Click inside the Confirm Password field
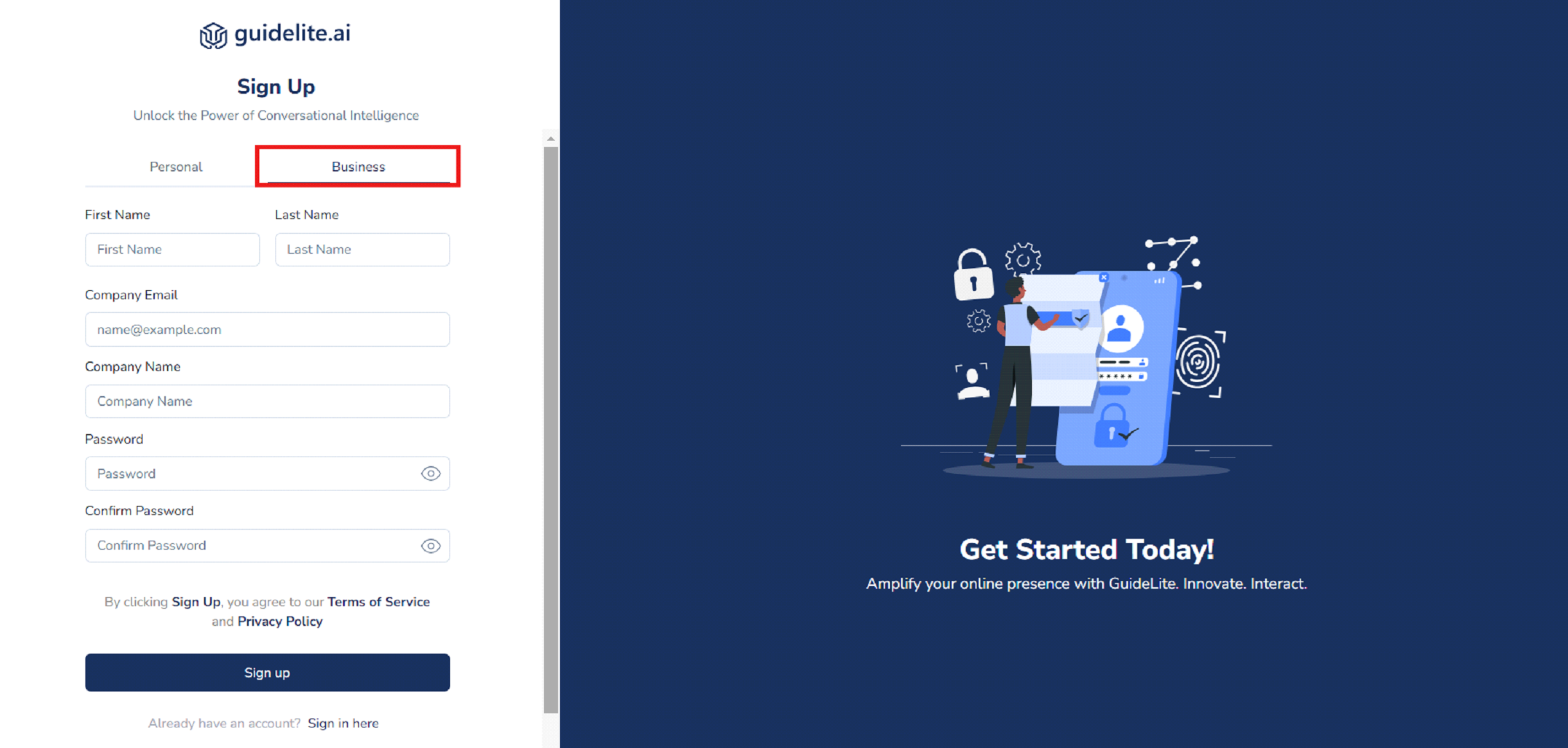 point(250,546)
